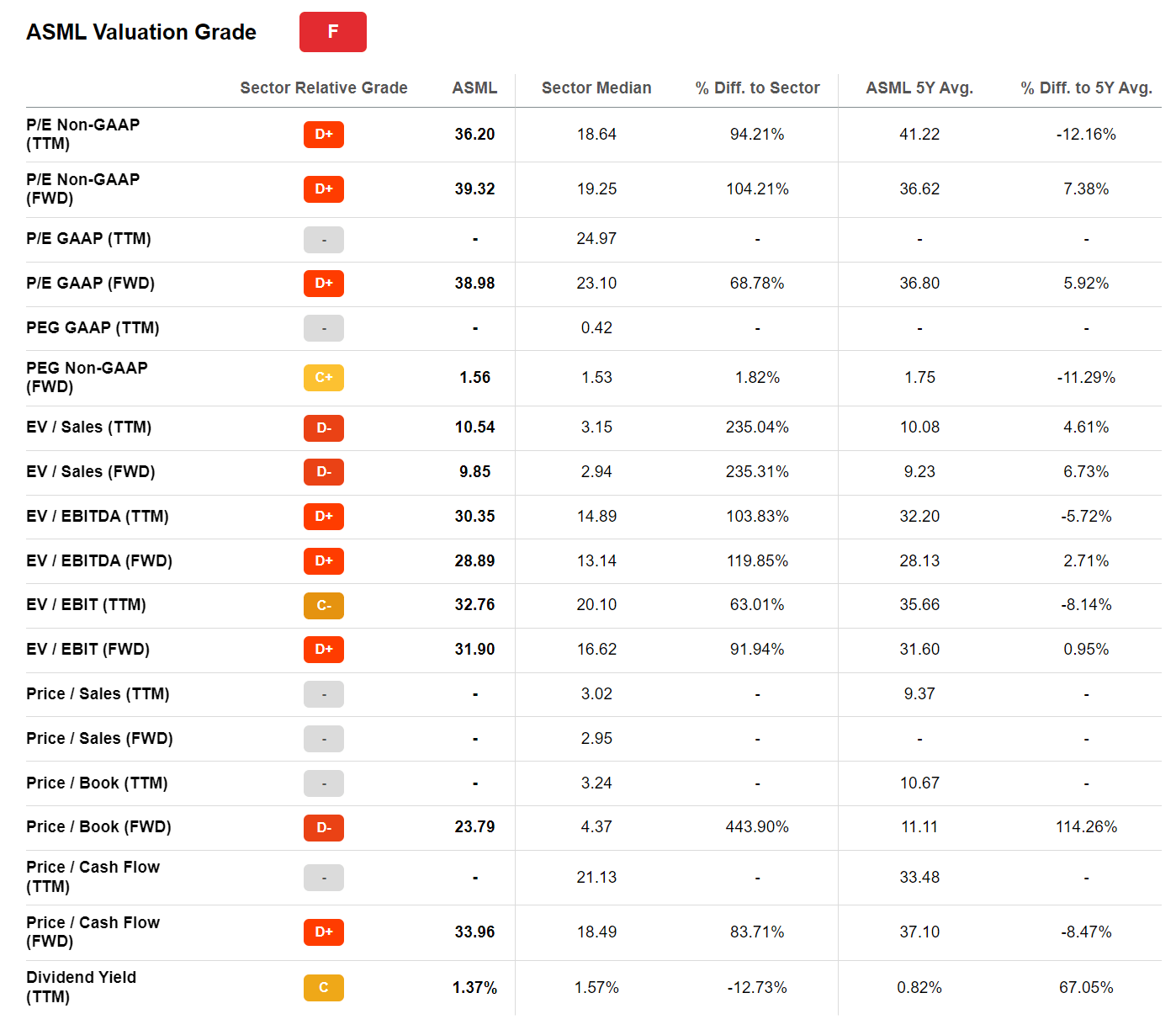Select the Price / Book (FWD) row label
Viewport: 1176px width, 1030px height.
(98, 826)
